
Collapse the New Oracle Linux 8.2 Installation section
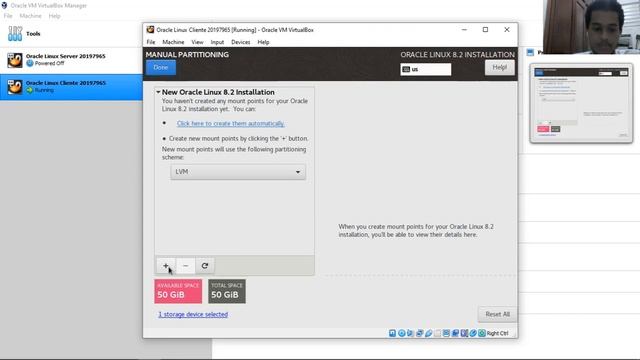click(x=158, y=92)
